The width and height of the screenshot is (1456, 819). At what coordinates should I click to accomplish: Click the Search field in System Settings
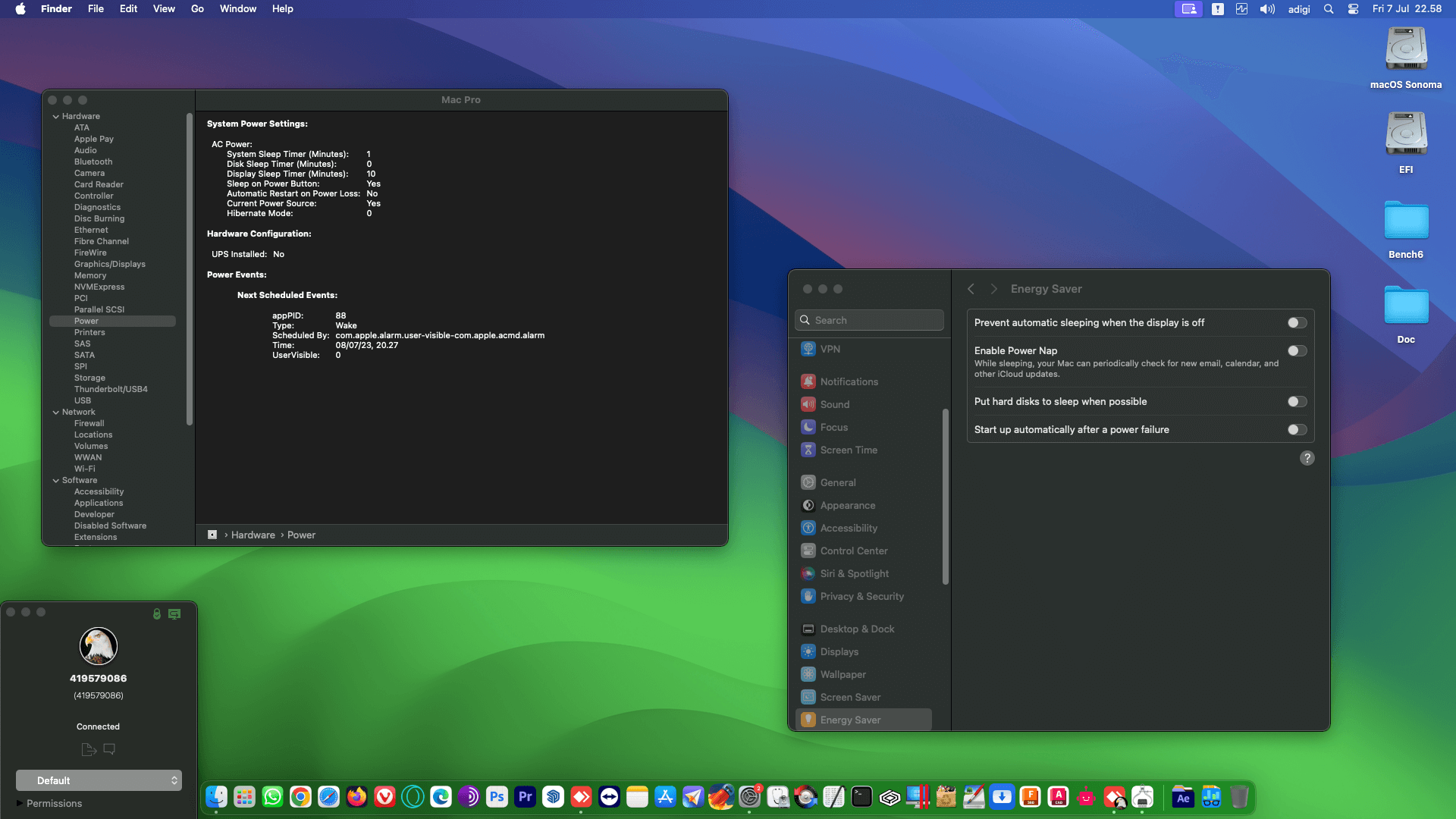click(x=869, y=320)
